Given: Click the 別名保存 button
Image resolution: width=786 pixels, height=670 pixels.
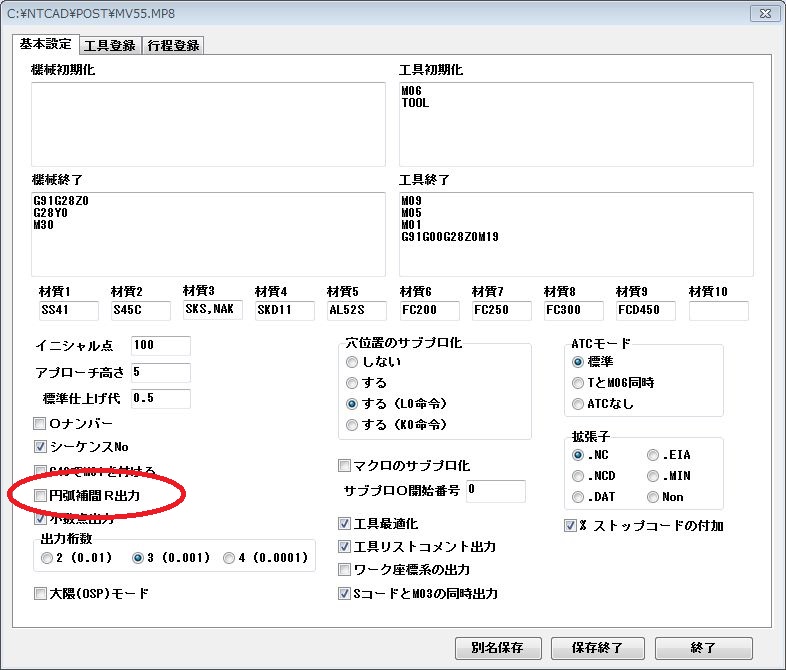Looking at the screenshot, I should coord(498,648).
